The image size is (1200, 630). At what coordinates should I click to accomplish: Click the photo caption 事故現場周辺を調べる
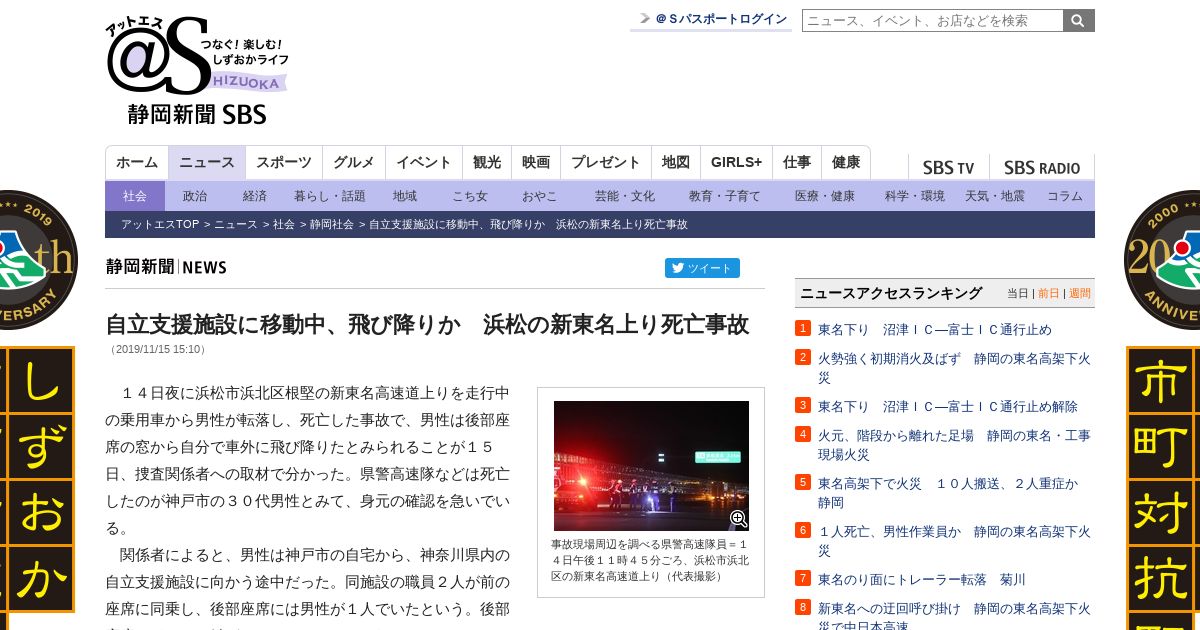coord(650,560)
